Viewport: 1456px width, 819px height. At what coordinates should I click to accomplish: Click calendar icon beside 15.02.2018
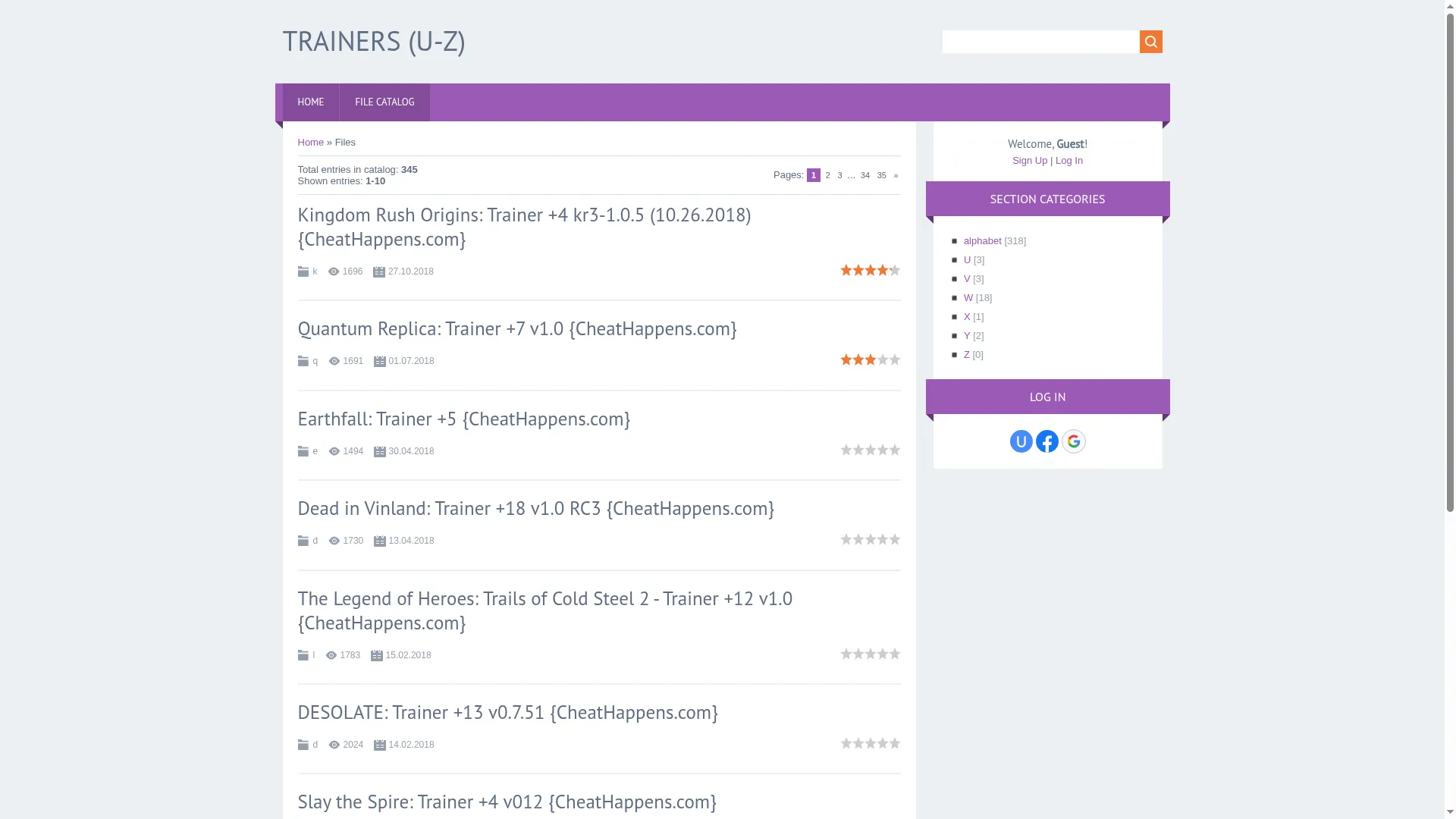(x=377, y=655)
